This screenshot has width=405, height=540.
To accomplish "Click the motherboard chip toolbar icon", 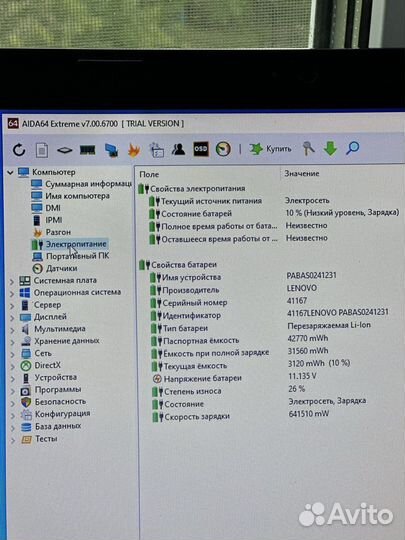I will tap(65, 150).
